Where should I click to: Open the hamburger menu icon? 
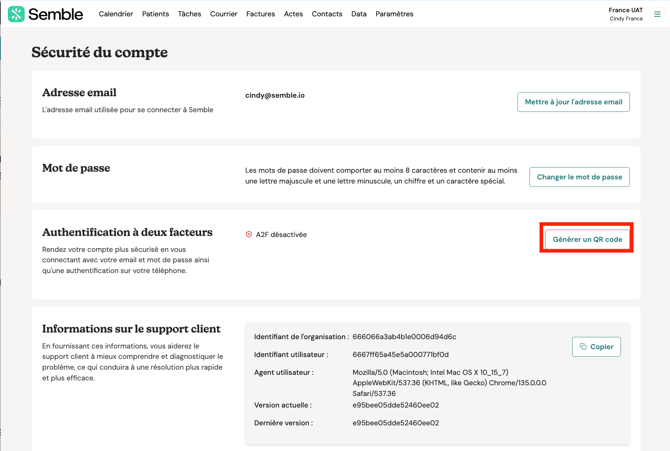pyautogui.click(x=657, y=14)
